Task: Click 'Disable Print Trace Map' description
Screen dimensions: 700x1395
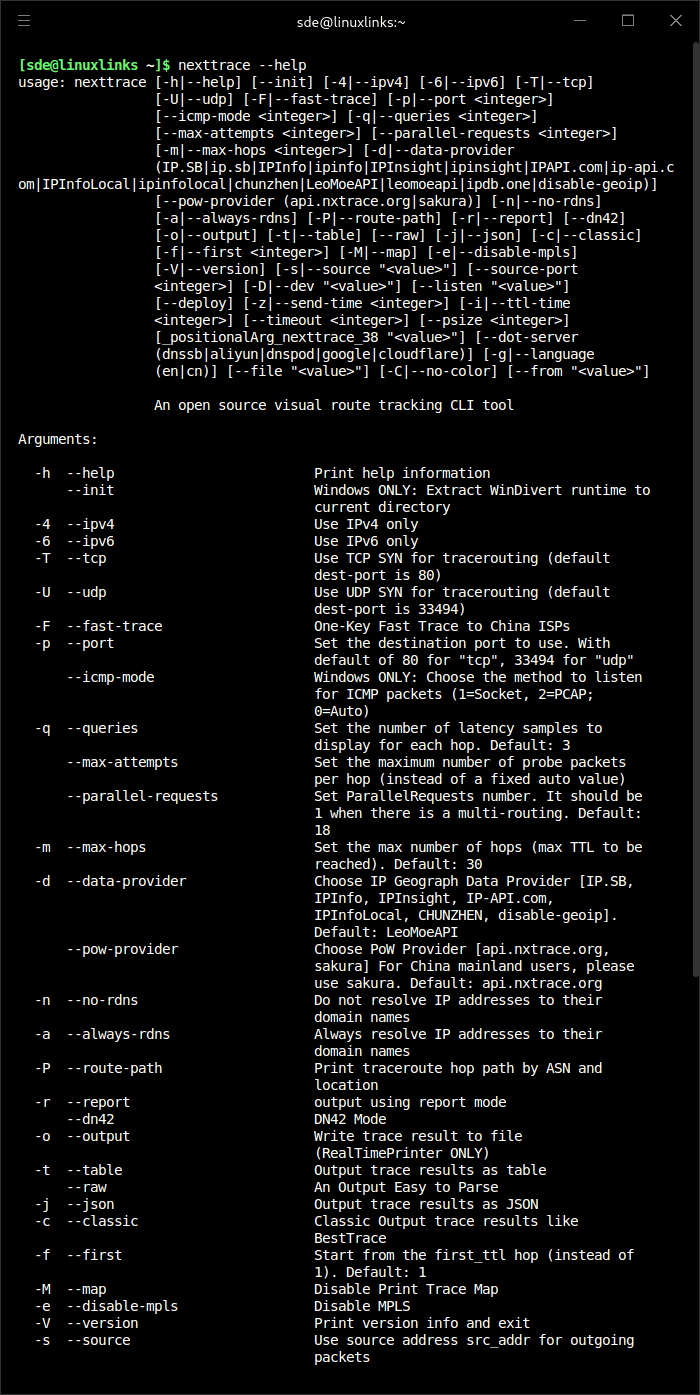Action: pyautogui.click(x=406, y=1289)
